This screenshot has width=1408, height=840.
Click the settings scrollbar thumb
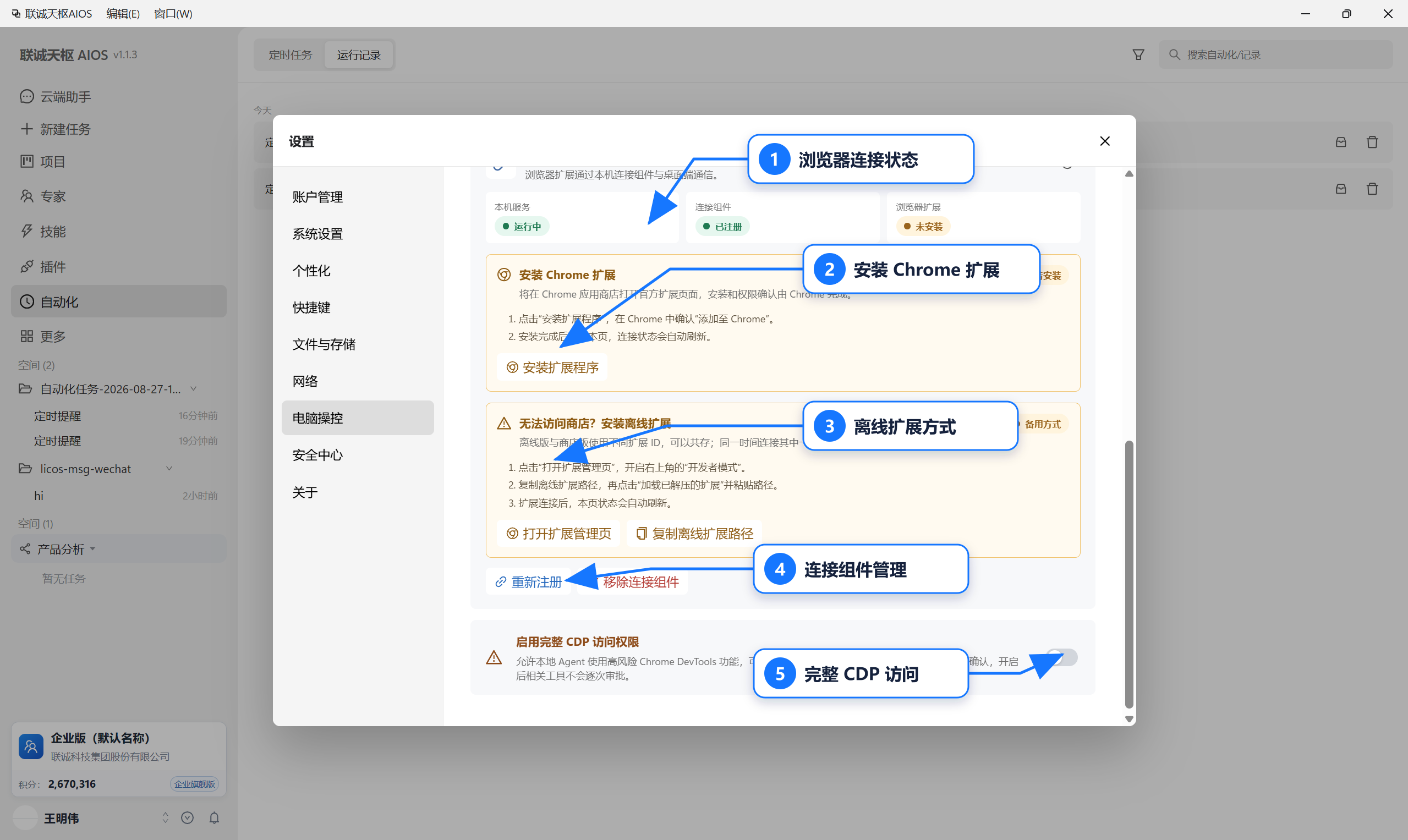1129,574
